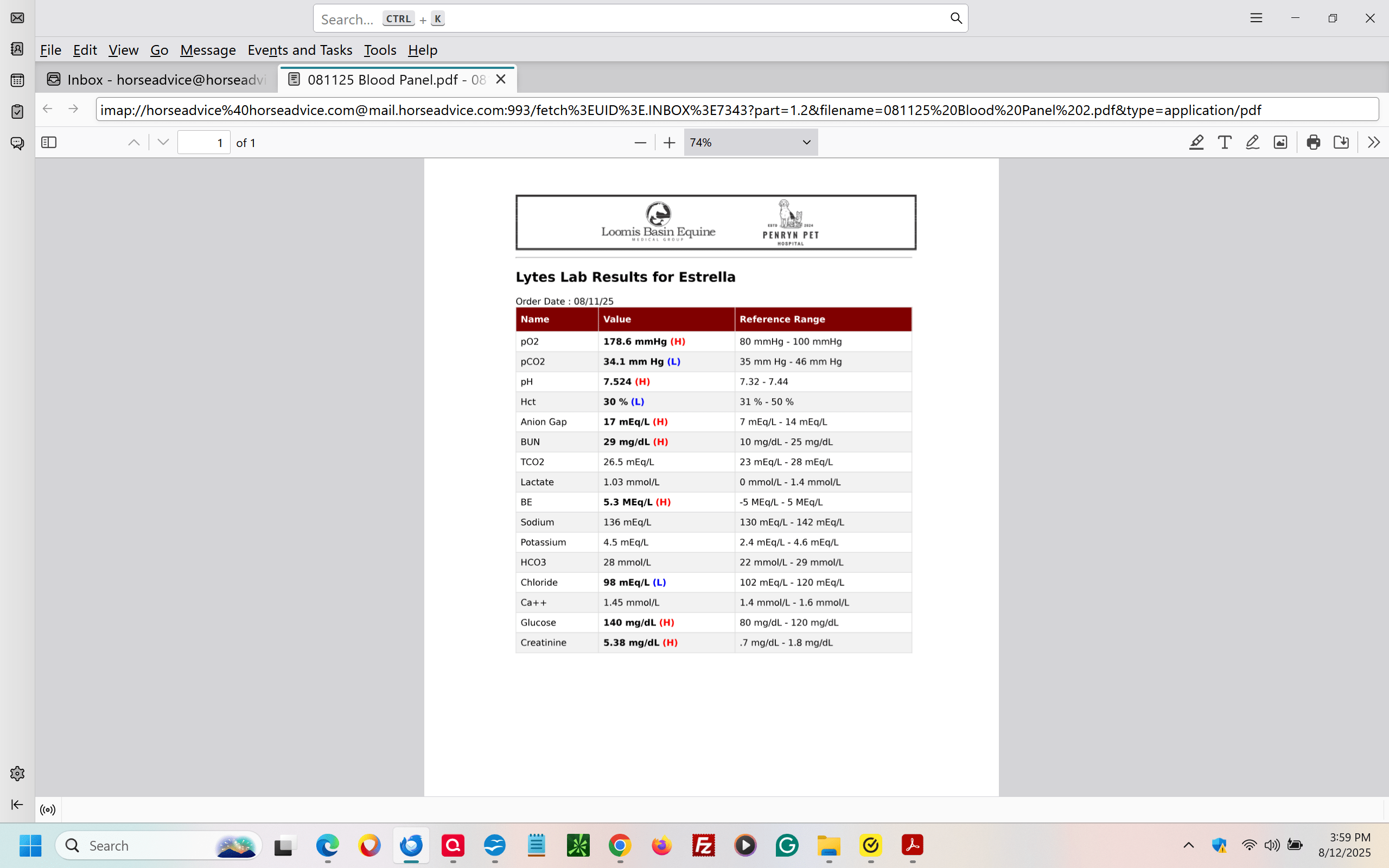
Task: Toggle the PDF sidebar panel
Action: [x=49, y=142]
